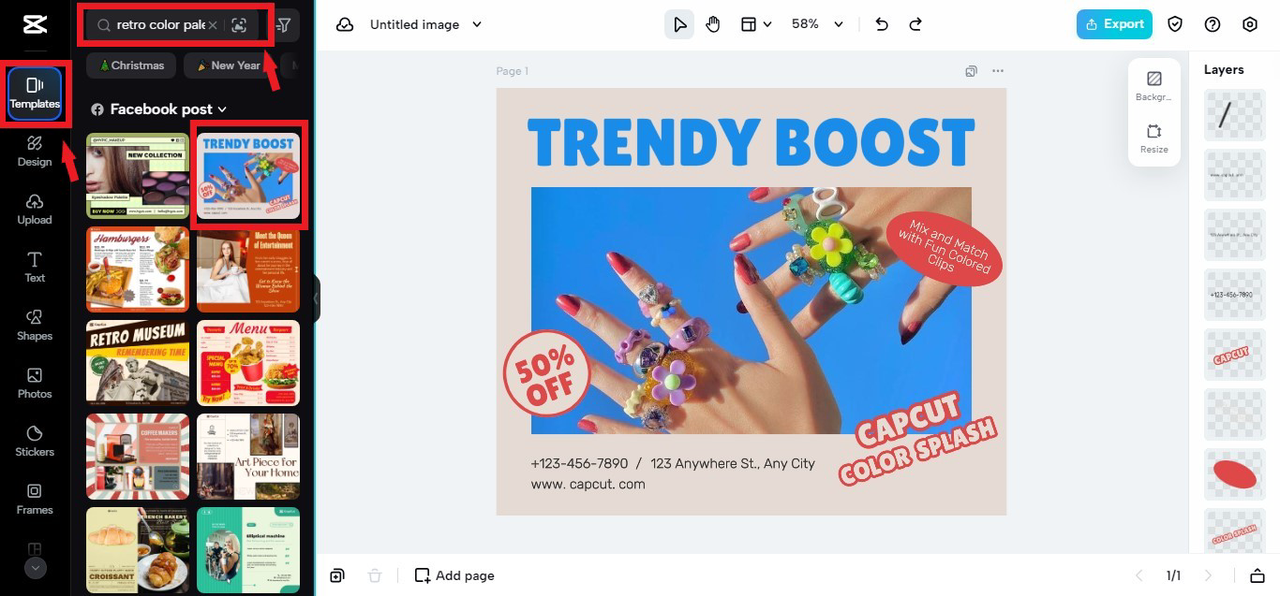Choose the Art Piece for Your Home template

(x=248, y=456)
